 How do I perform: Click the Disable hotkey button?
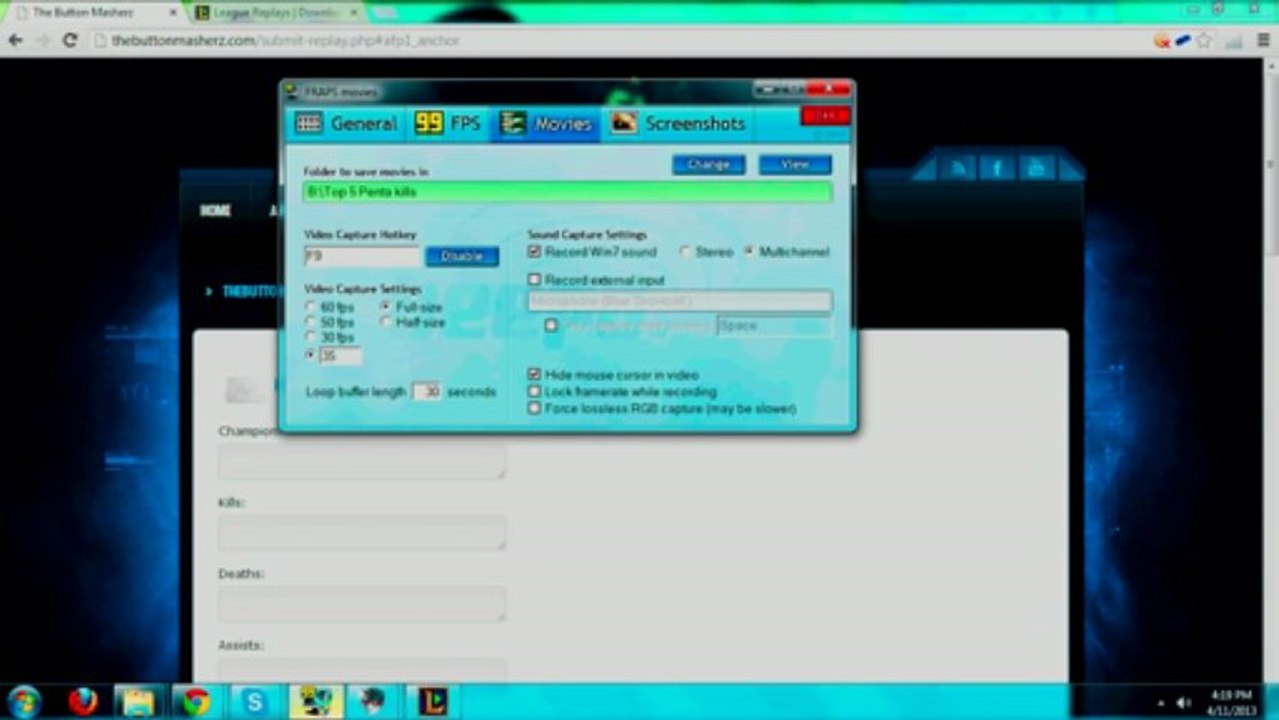(462, 256)
